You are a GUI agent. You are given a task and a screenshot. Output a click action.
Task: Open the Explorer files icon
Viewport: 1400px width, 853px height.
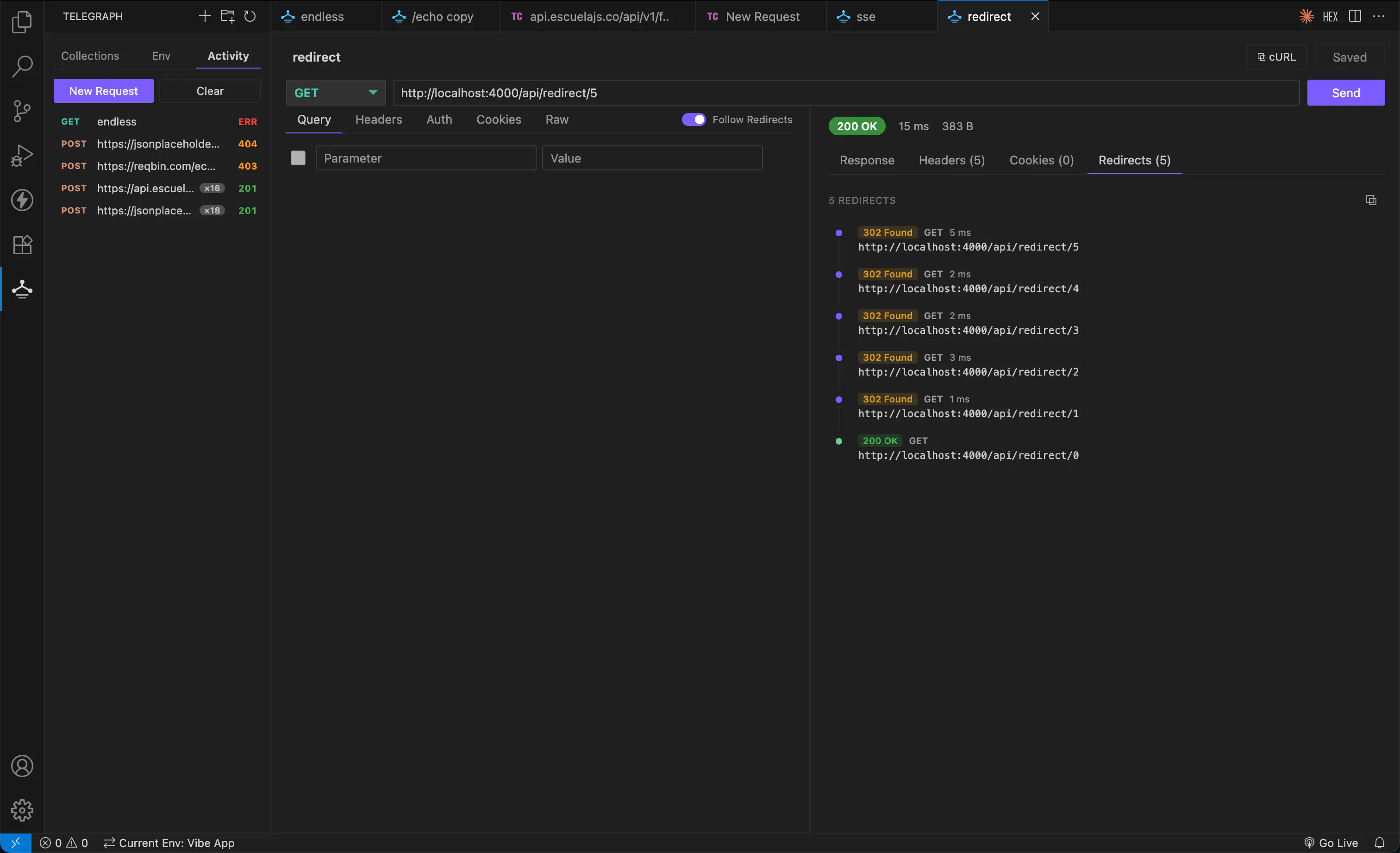click(x=22, y=22)
